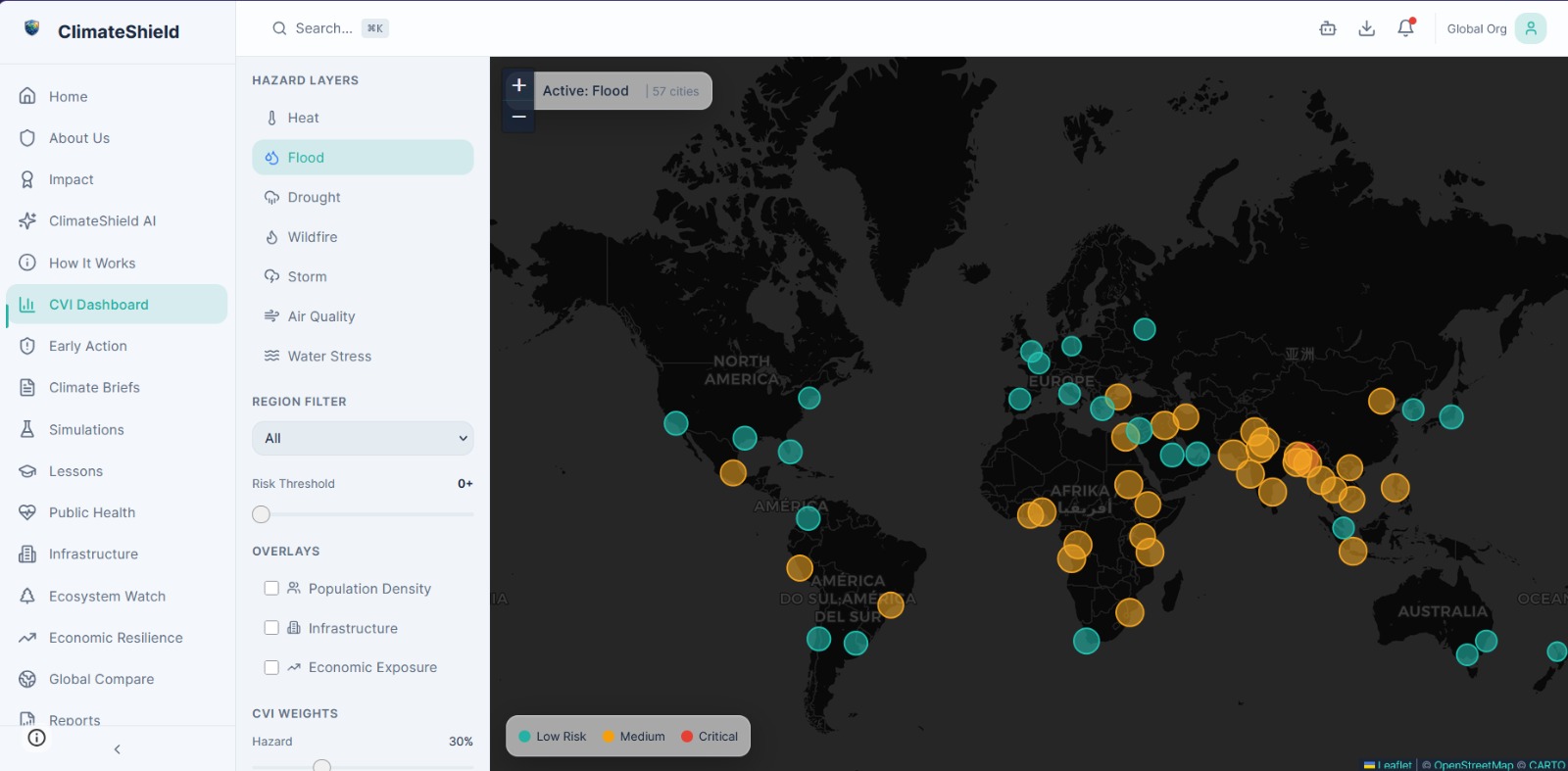The width and height of the screenshot is (1568, 771).
Task: Collapse sidebar using the left chevron
Action: (x=118, y=749)
